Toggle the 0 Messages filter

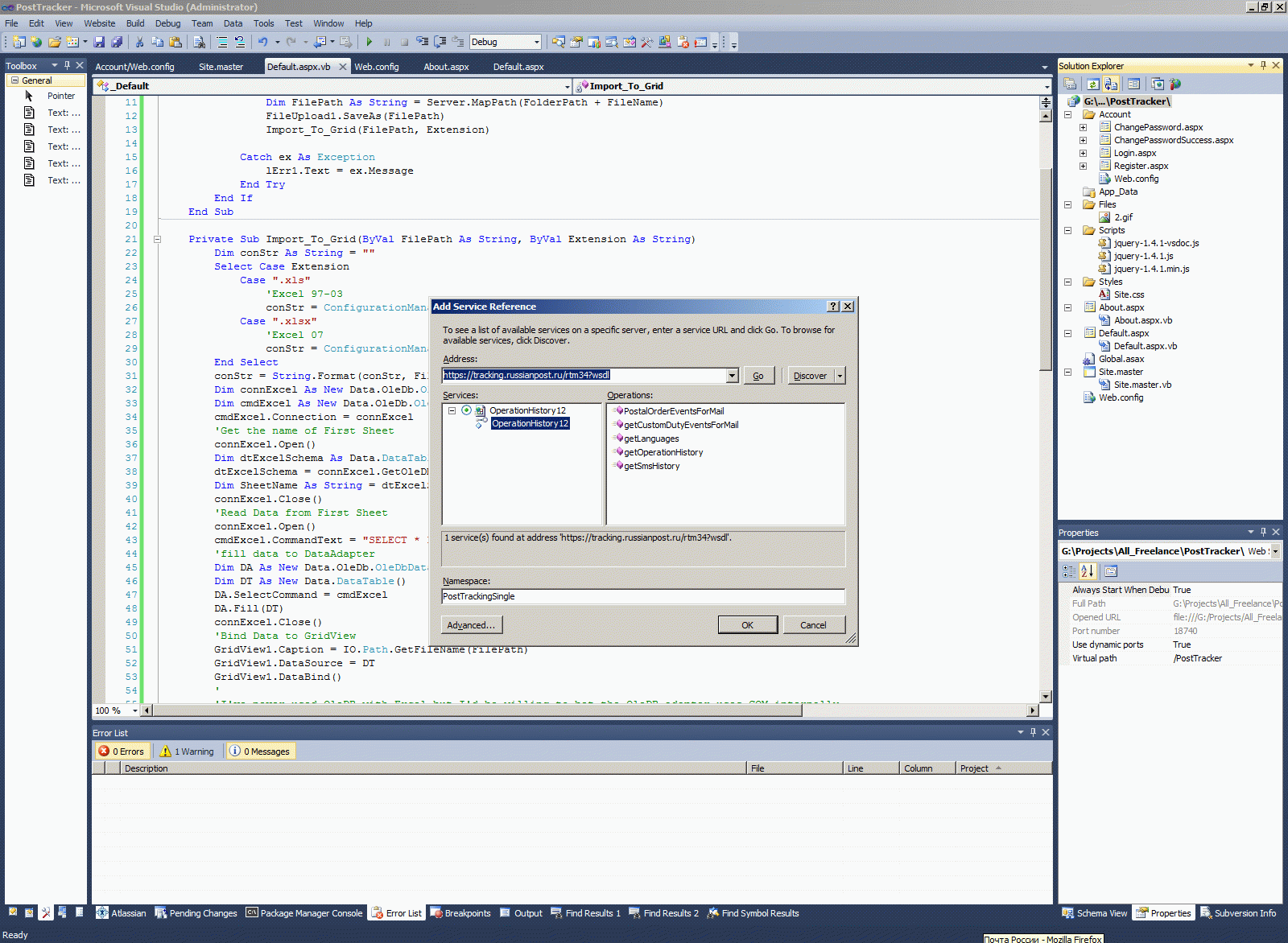click(260, 752)
